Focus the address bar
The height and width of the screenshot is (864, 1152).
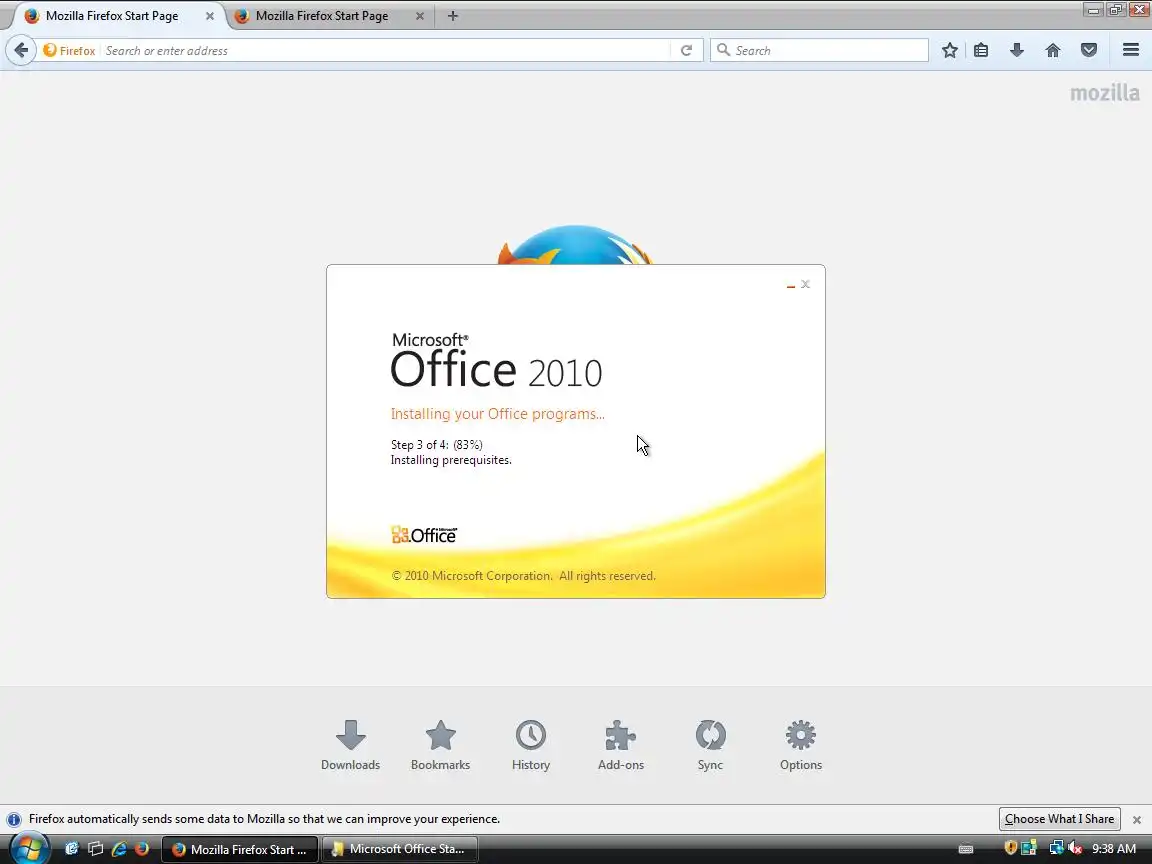pos(386,50)
